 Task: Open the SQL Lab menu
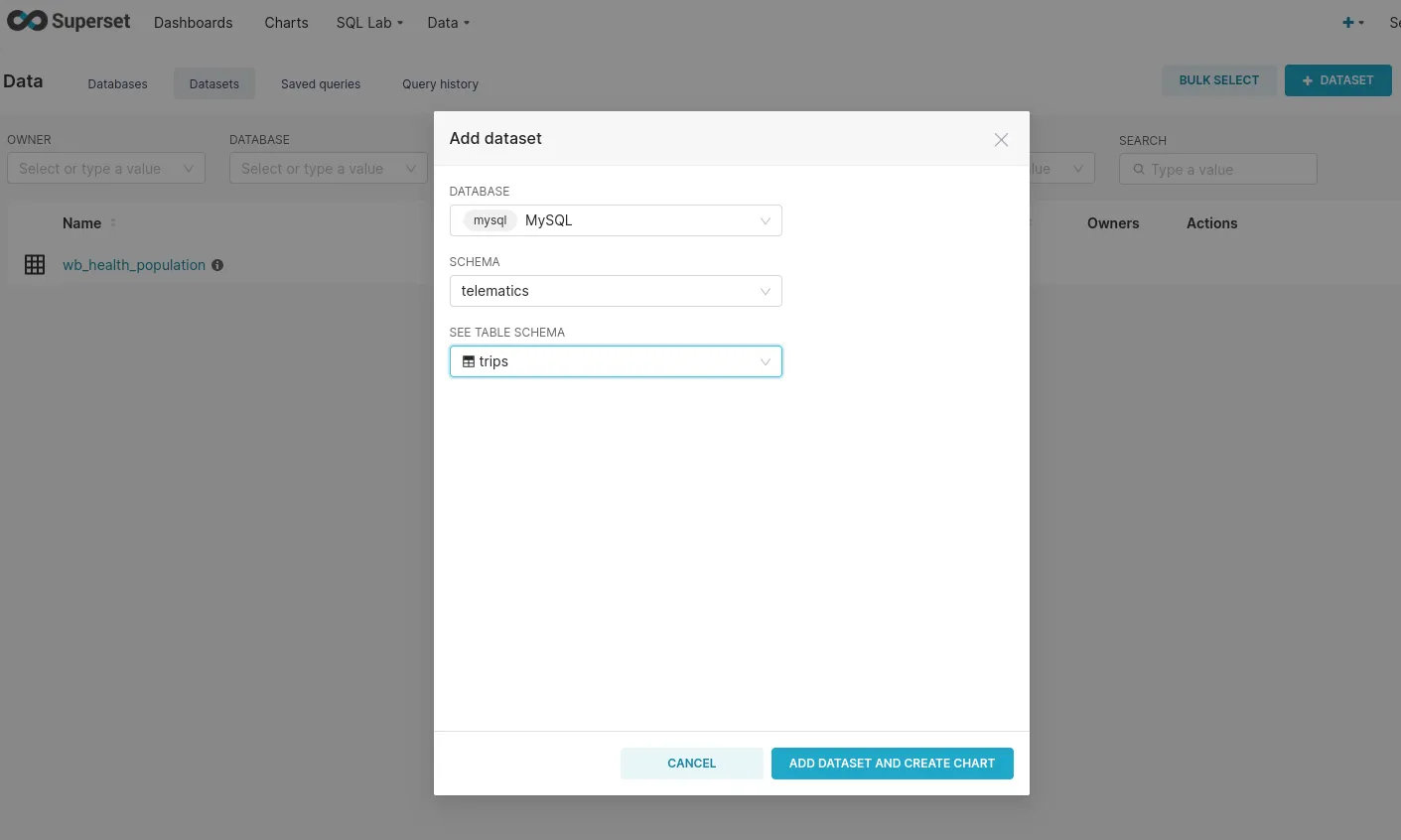point(368,22)
